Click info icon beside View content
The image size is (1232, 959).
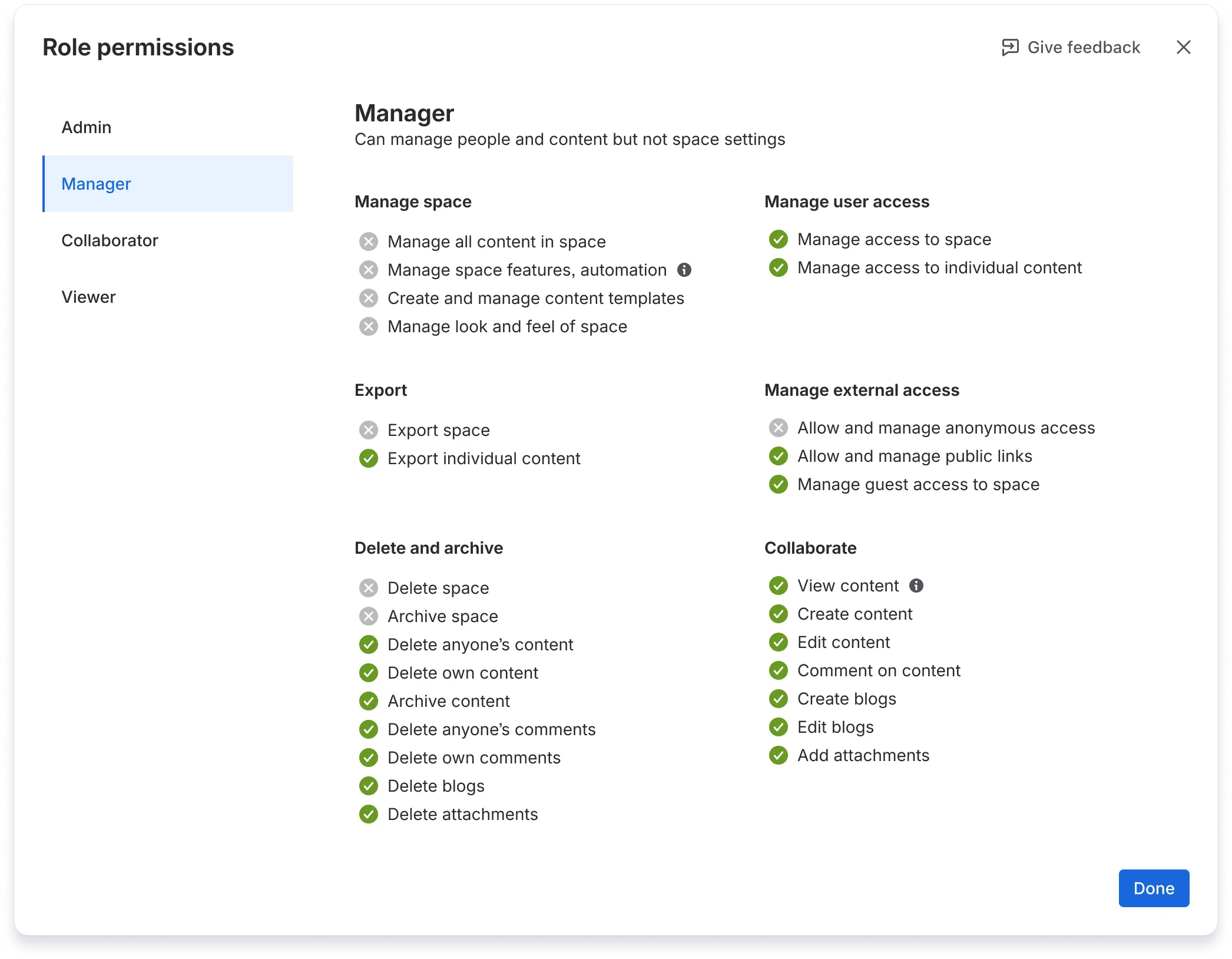tap(916, 586)
